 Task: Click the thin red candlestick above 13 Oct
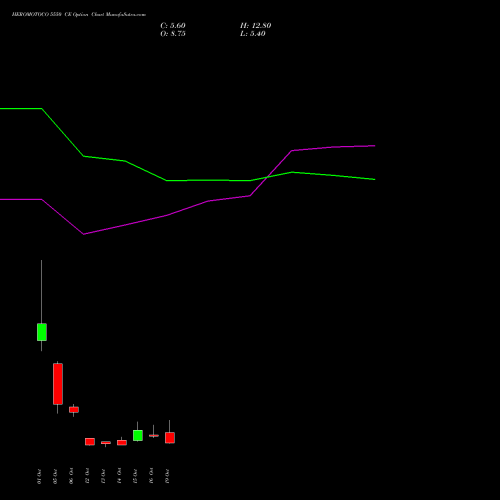pyautogui.click(x=106, y=443)
